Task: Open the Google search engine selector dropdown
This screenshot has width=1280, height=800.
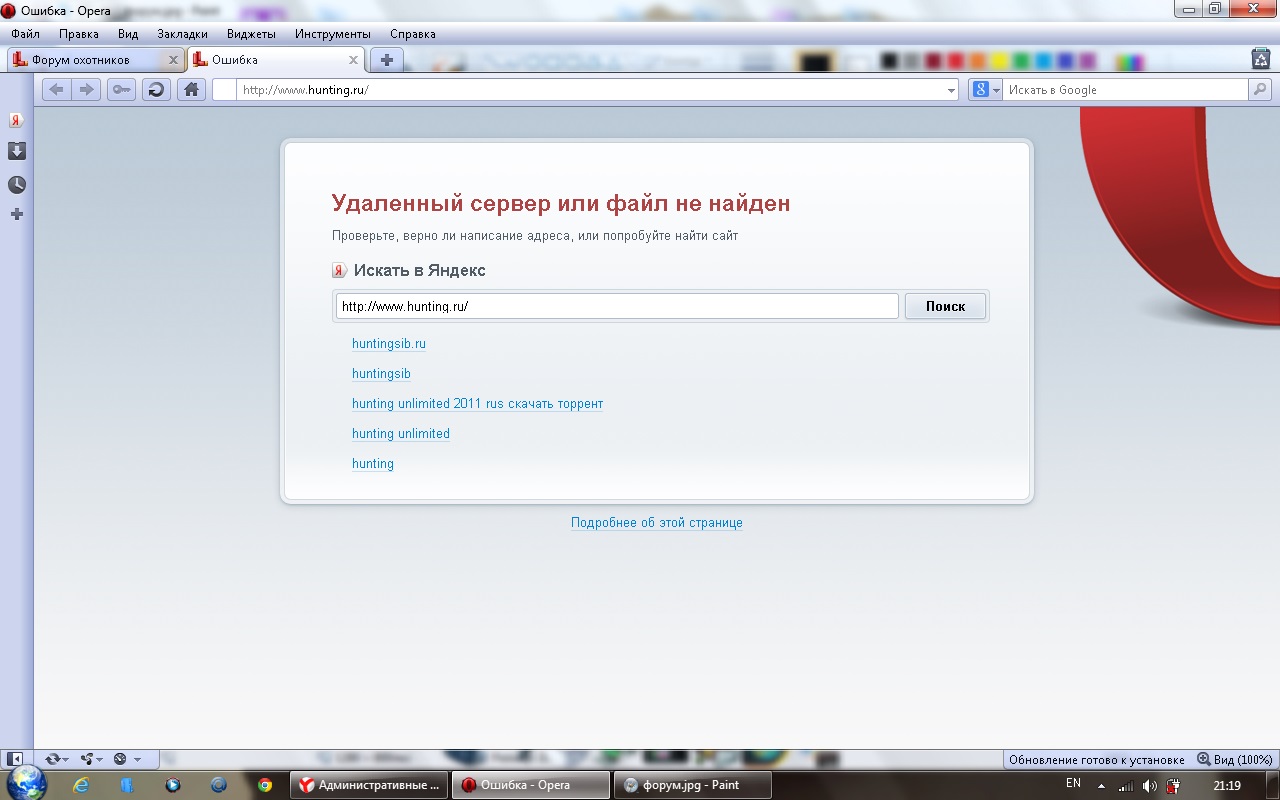Action: pyautogui.click(x=985, y=90)
